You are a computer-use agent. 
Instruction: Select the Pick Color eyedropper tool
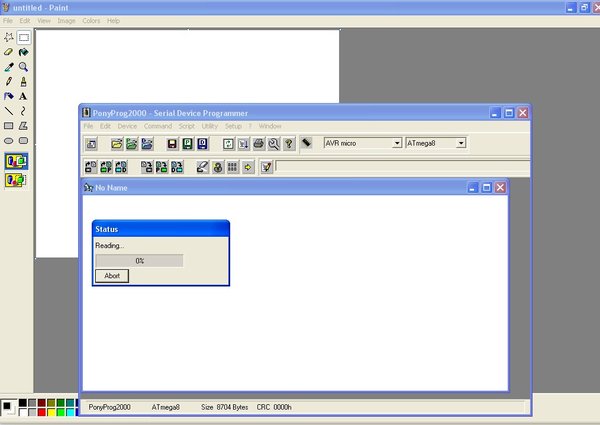9,67
